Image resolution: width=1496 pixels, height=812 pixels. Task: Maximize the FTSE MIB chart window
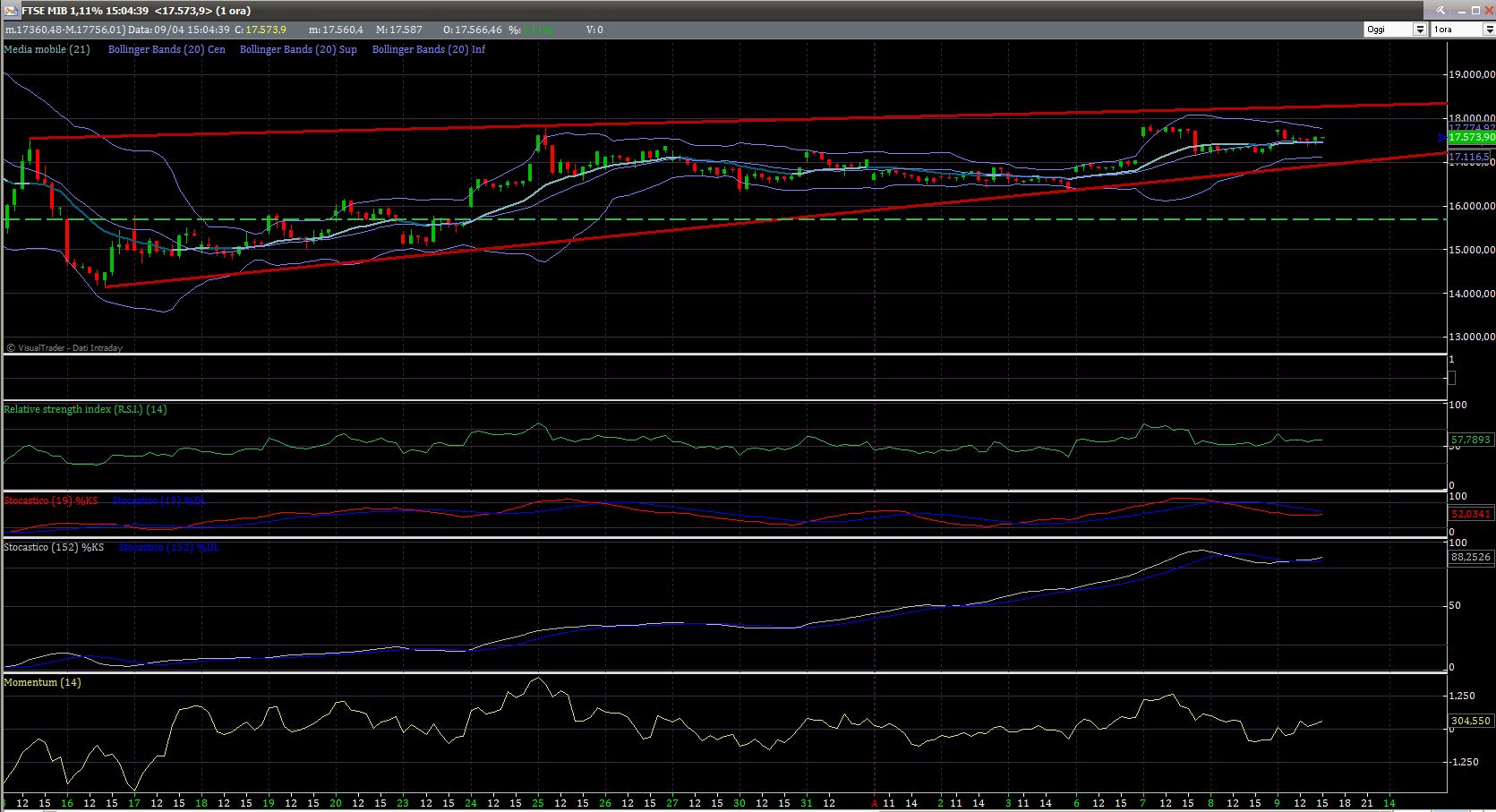1475,10
